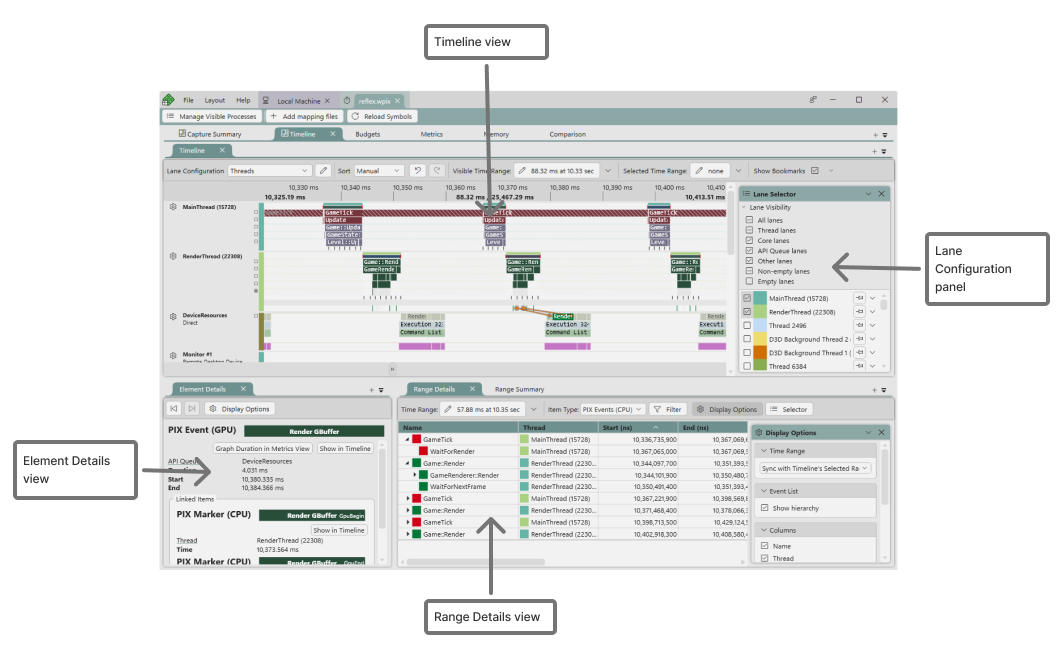Click Reload Symbols button

[381, 116]
